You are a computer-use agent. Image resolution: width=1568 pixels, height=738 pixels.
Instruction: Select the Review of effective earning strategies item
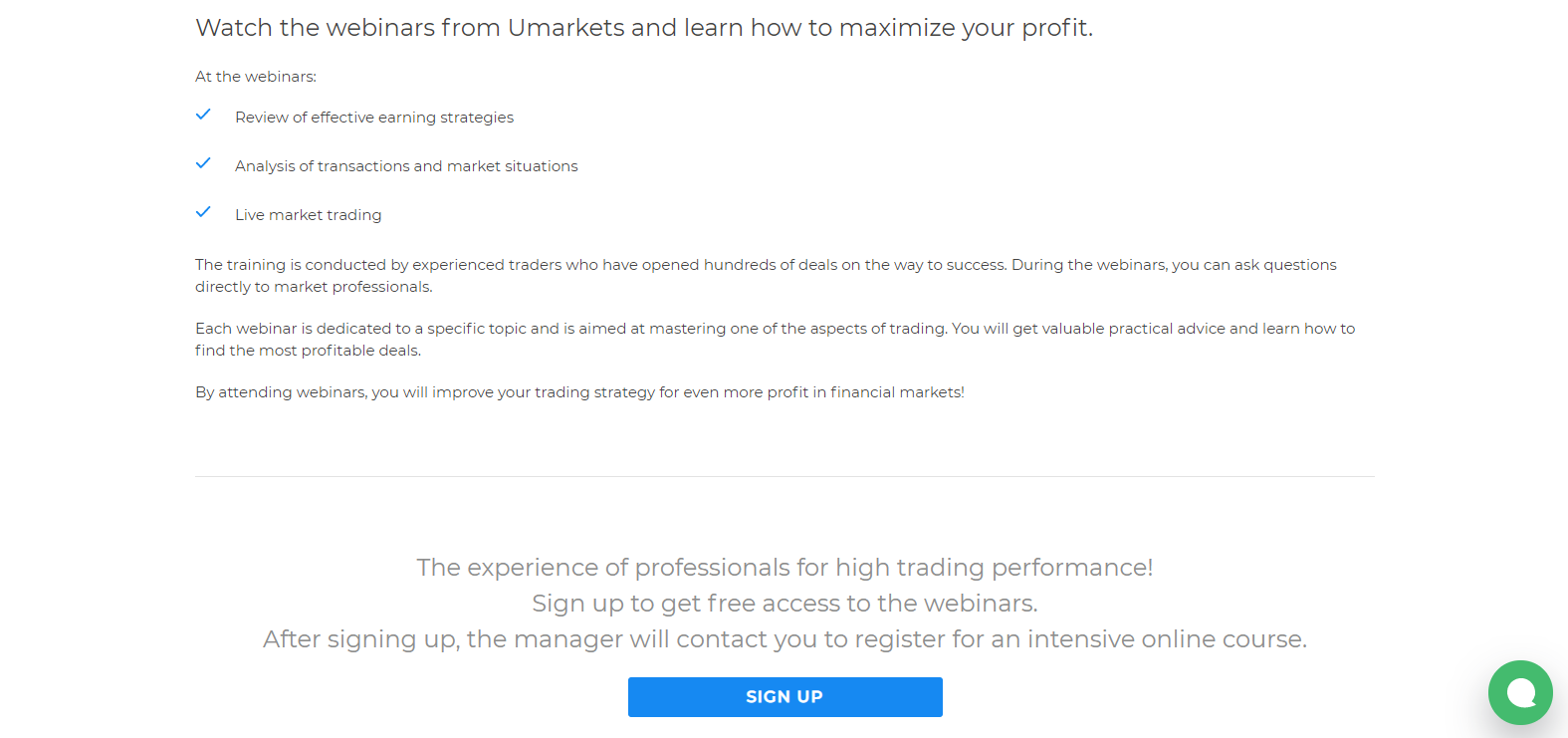(x=374, y=117)
